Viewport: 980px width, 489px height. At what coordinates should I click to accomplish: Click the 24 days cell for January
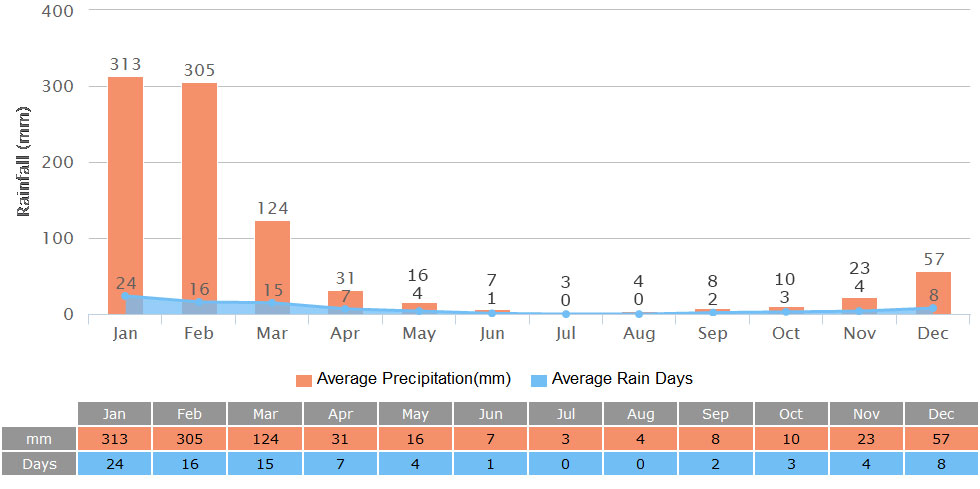pos(115,464)
